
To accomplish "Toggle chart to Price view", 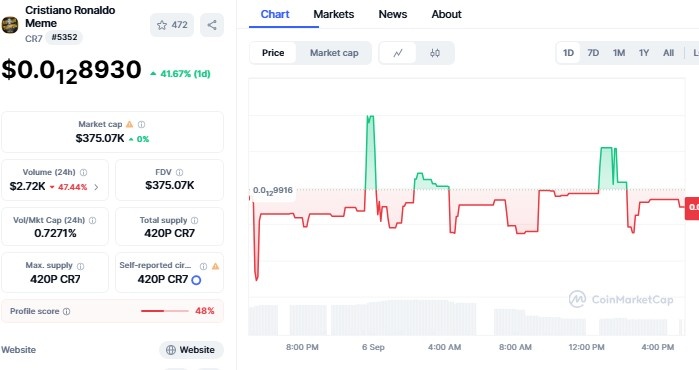I will (273, 53).
